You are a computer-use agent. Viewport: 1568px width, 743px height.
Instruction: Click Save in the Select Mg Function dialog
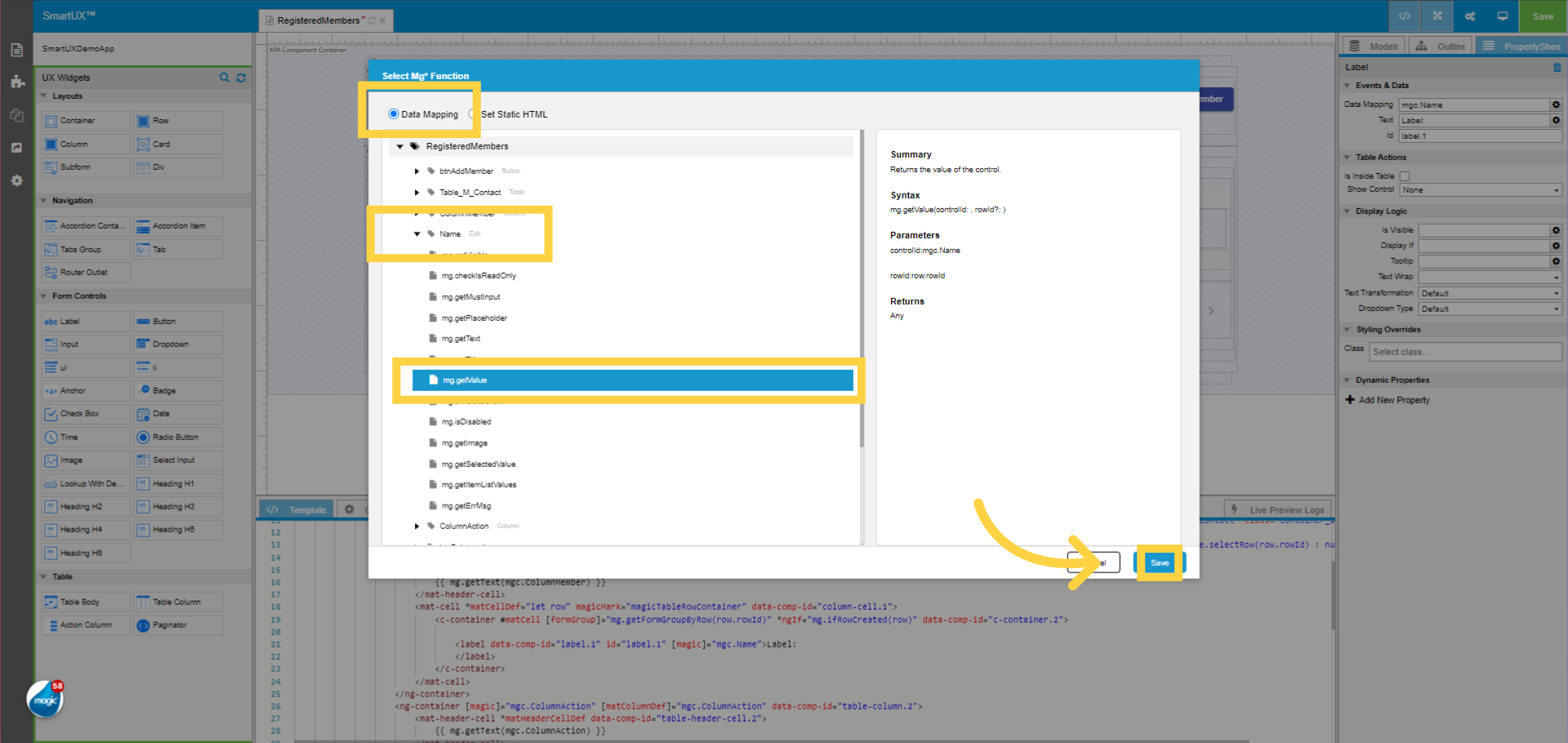[x=1160, y=563]
